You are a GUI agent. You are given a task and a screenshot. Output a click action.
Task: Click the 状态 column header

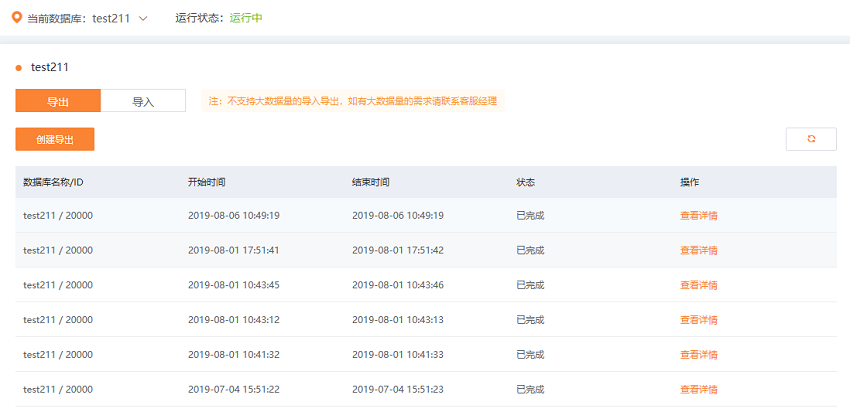tap(526, 182)
